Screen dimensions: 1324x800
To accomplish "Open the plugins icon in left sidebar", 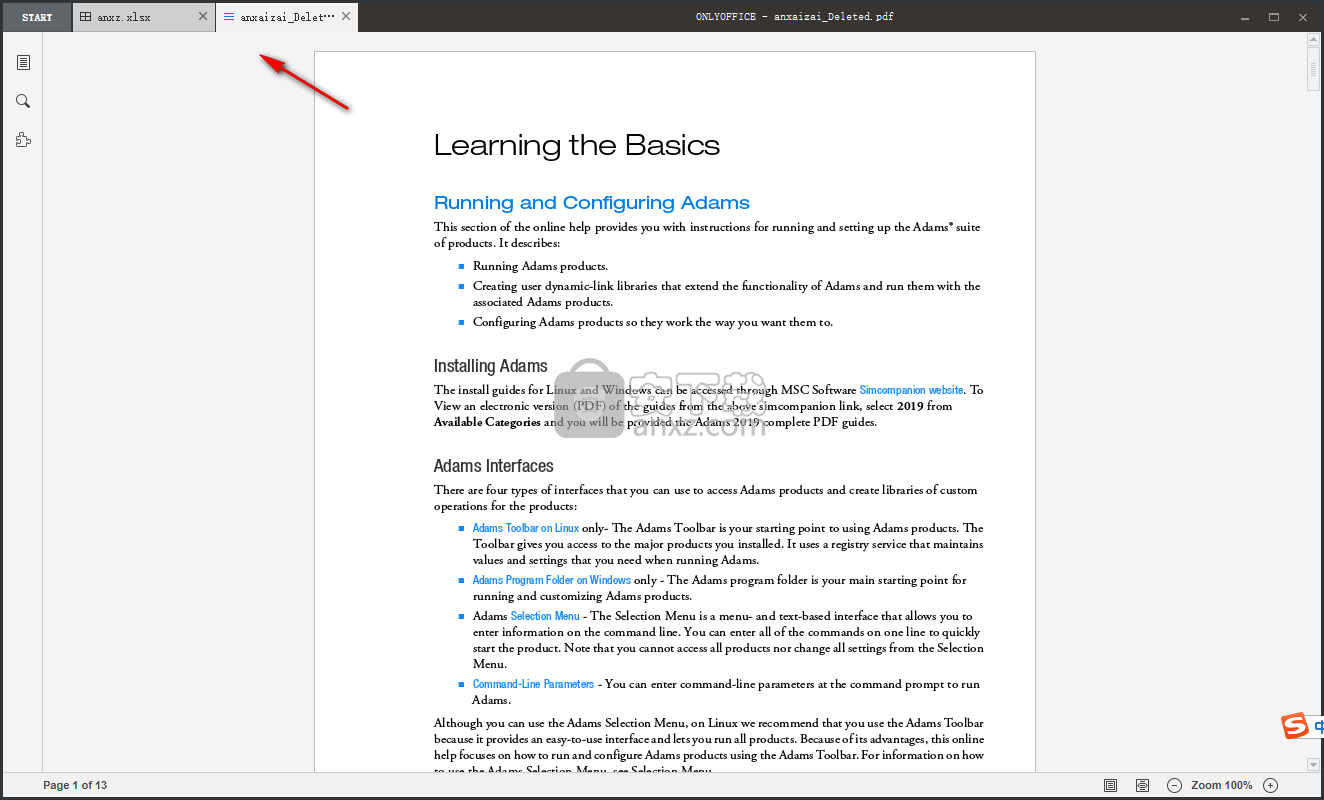I will click(23, 140).
